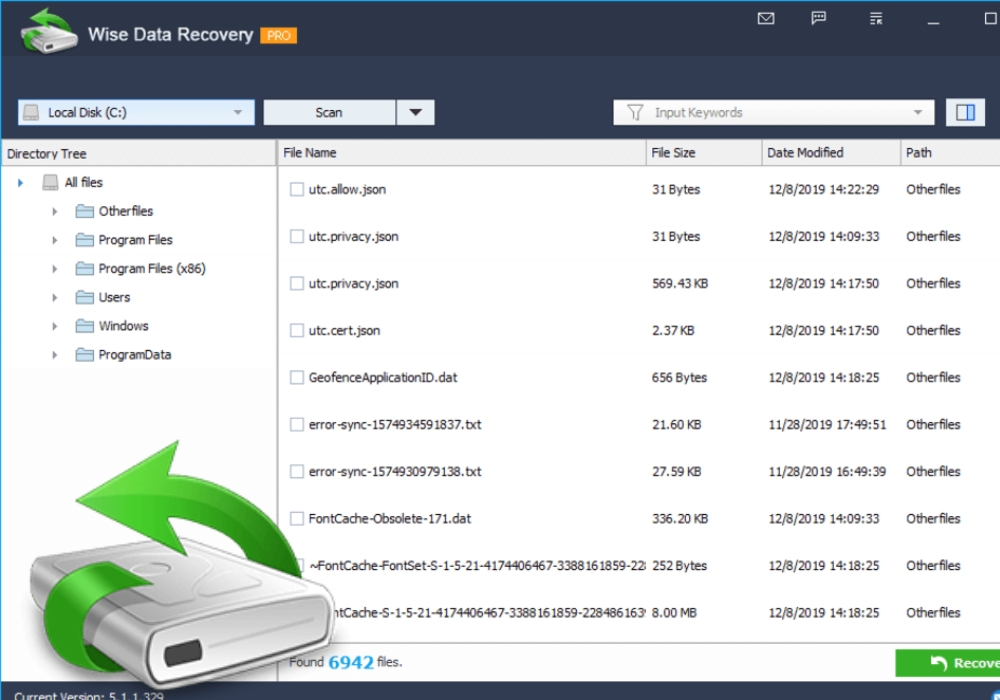Click the 8.00 MB file size cell
Image resolution: width=1000 pixels, height=700 pixels.
tap(674, 613)
